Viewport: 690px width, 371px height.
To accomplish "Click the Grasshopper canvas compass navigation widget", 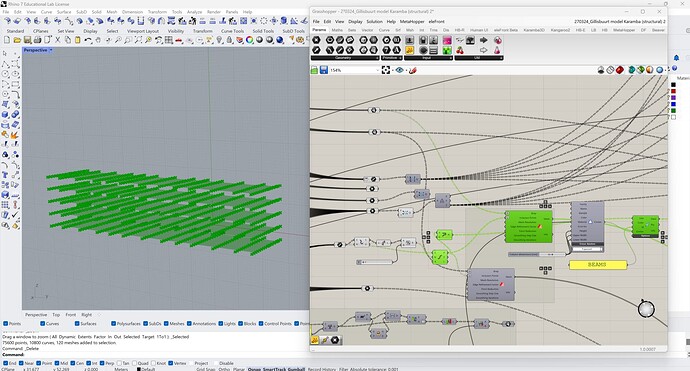I will click(646, 309).
